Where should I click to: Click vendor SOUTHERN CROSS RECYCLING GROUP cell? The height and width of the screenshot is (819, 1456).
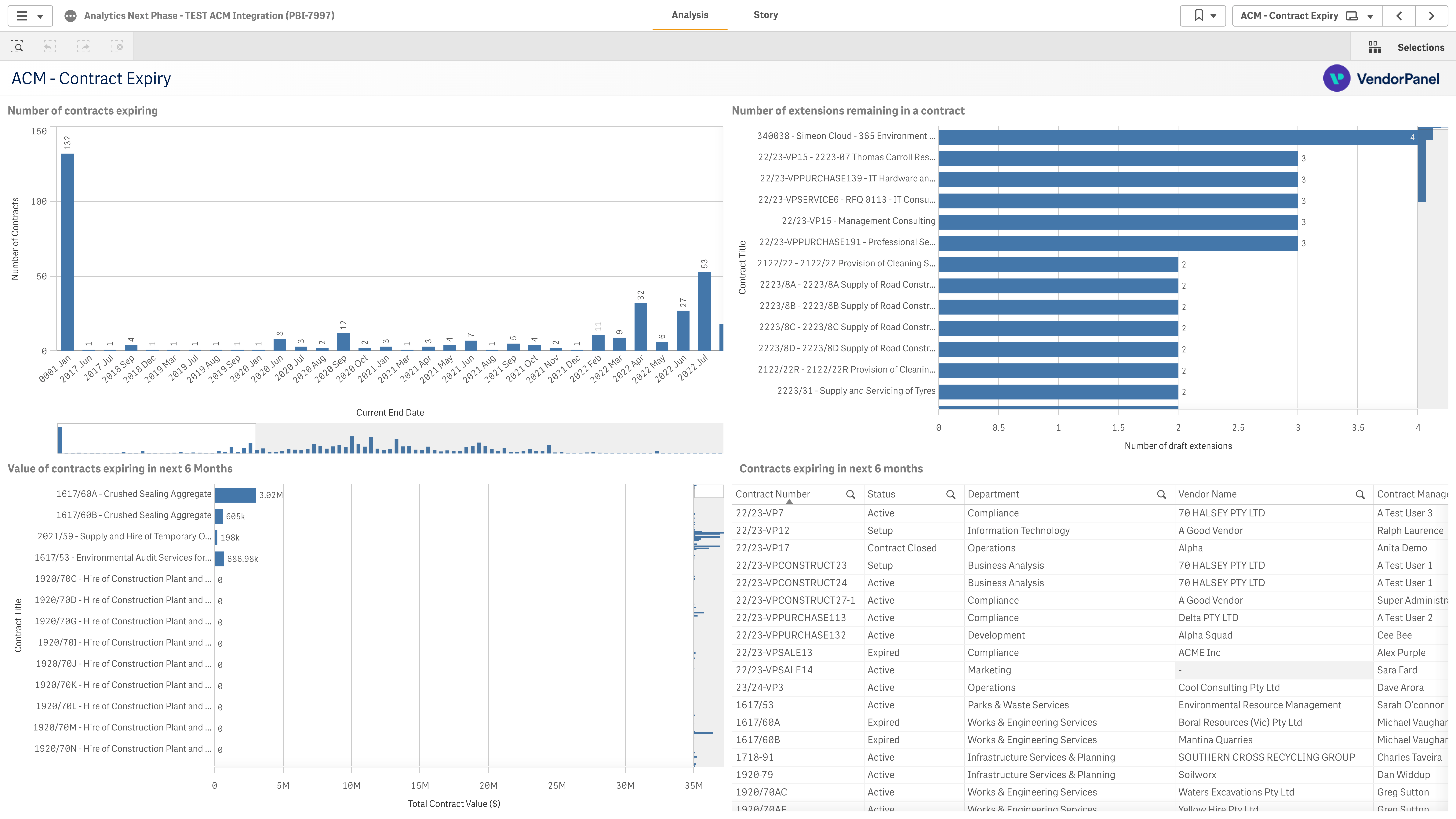[x=1274, y=757]
